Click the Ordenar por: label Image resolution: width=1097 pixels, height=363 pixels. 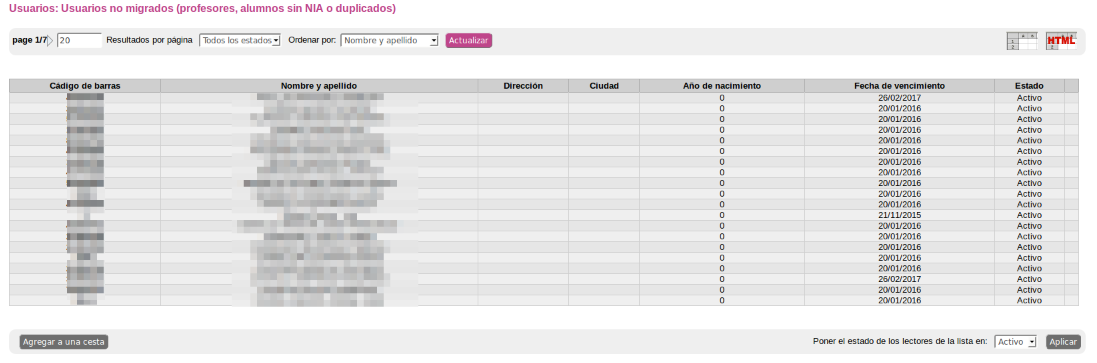coord(312,41)
